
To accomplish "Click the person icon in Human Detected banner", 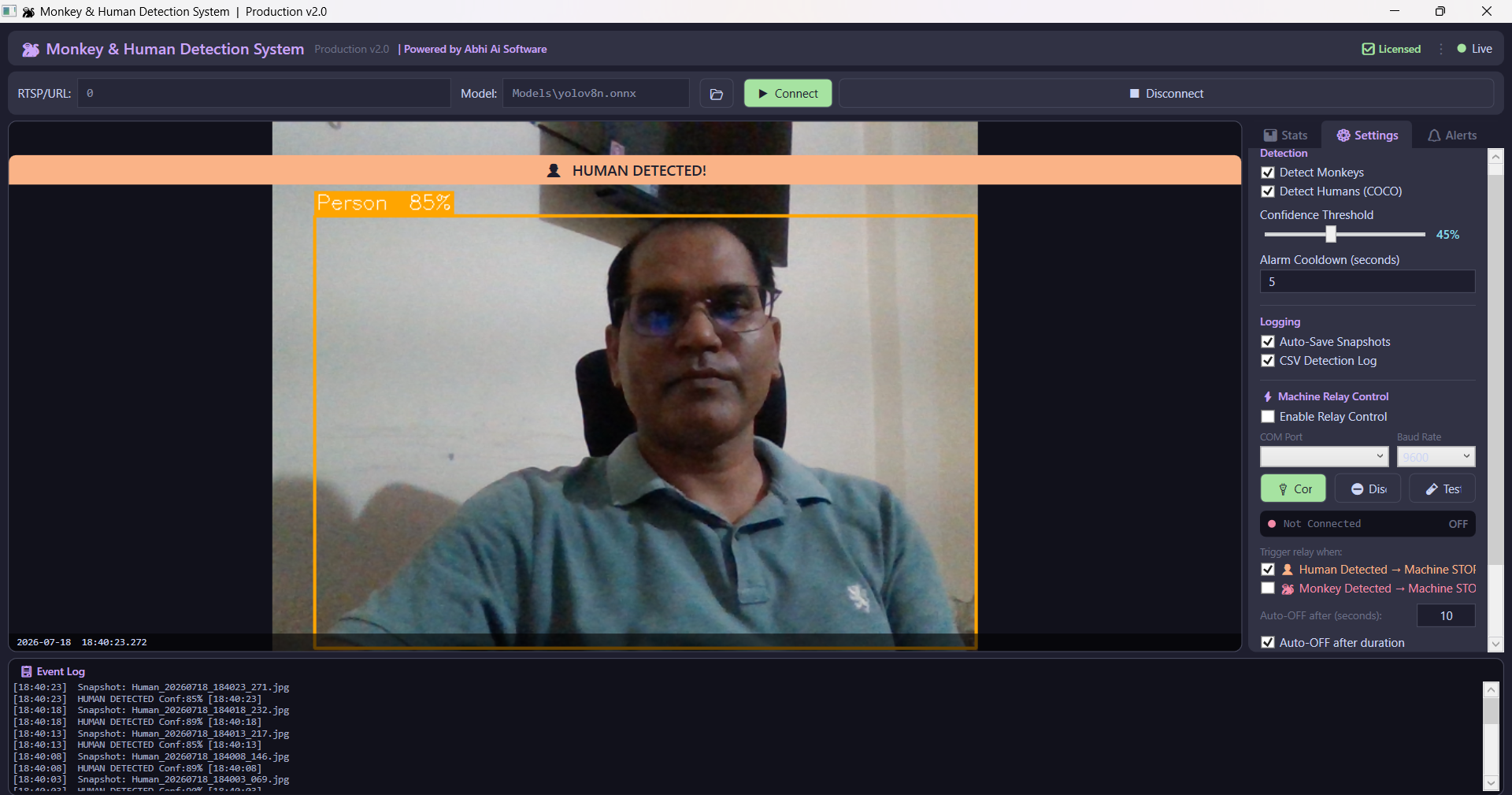I will (554, 170).
